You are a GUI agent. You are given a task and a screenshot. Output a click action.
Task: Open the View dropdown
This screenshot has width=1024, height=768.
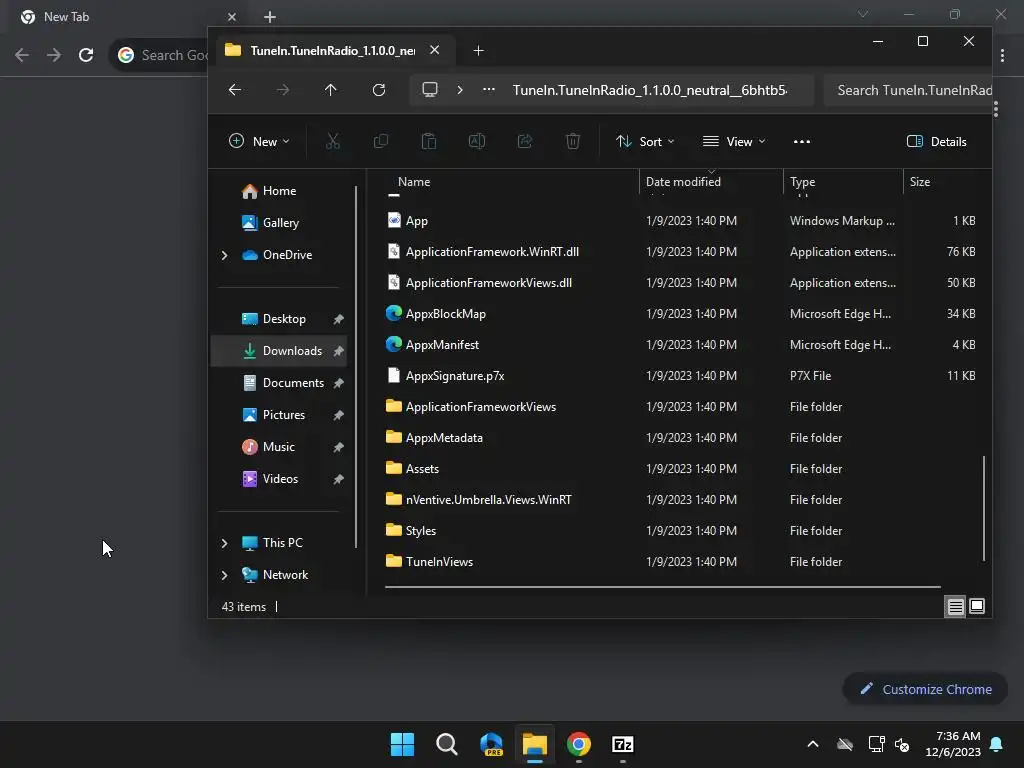tap(734, 142)
